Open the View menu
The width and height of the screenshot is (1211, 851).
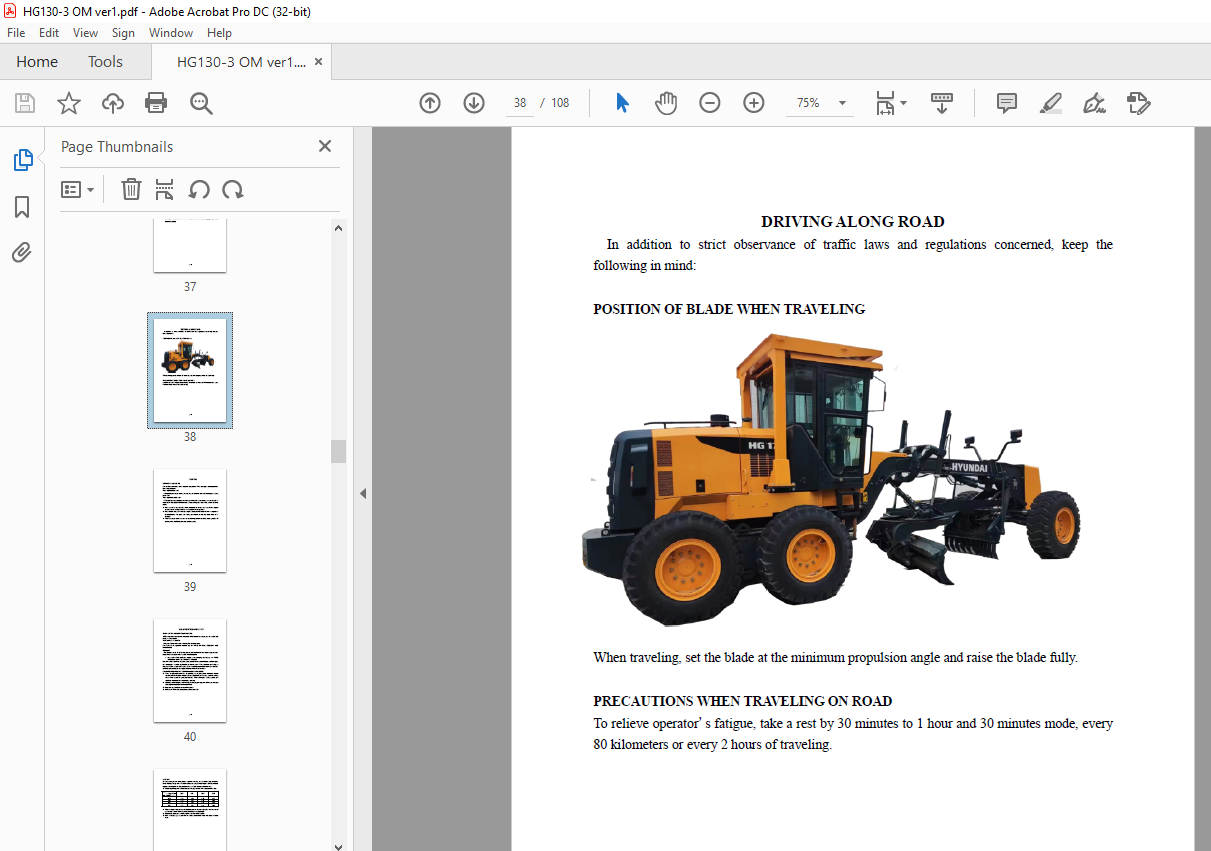(85, 33)
